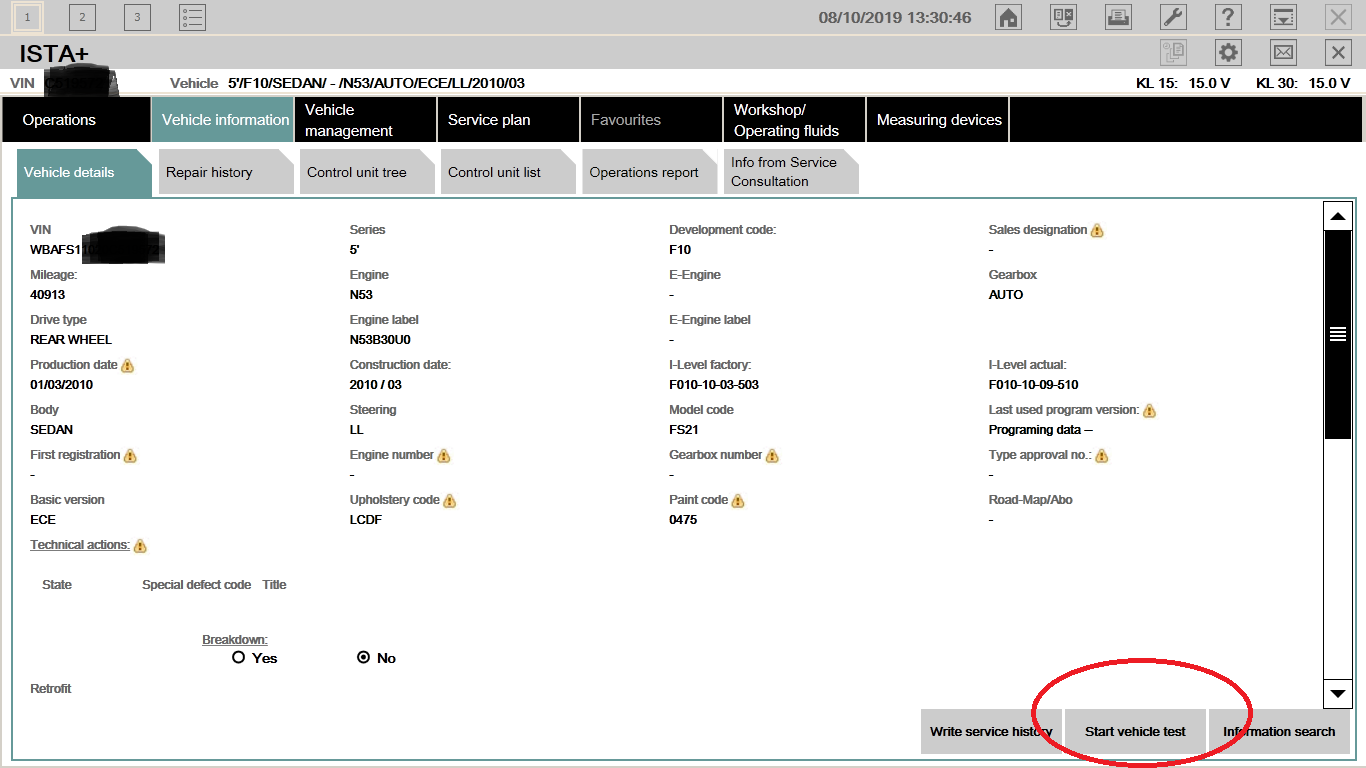The height and width of the screenshot is (768, 1366).
Task: Switch to session number 2
Action: pyautogui.click(x=82, y=17)
